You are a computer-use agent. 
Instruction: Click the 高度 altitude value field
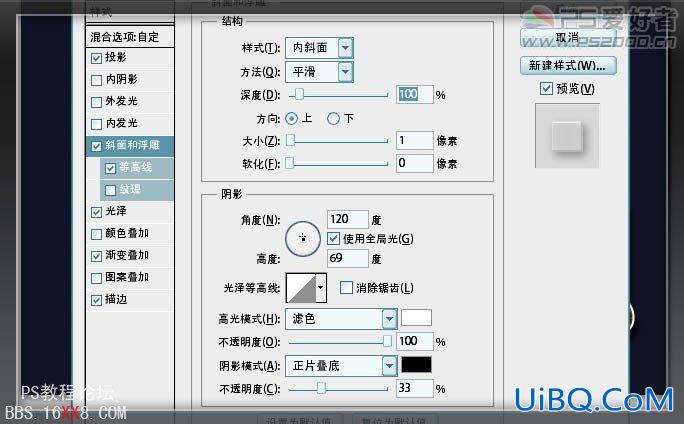(x=348, y=258)
